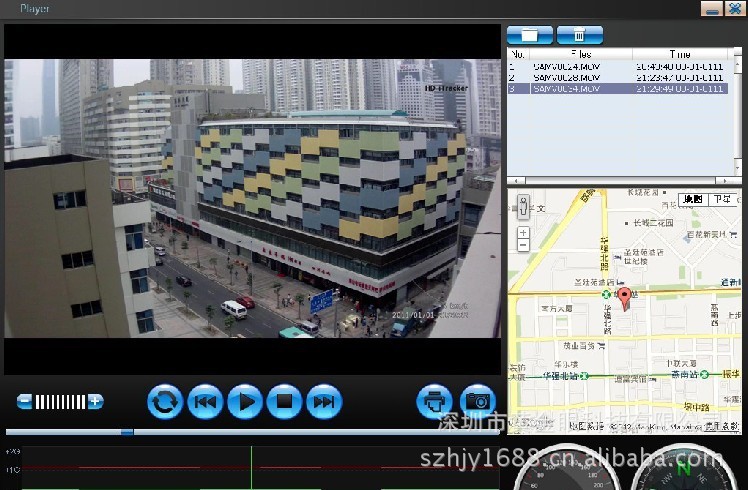Screen dimensions: 748x490
Task: Raise the volume with the plus button
Action: pos(95,401)
